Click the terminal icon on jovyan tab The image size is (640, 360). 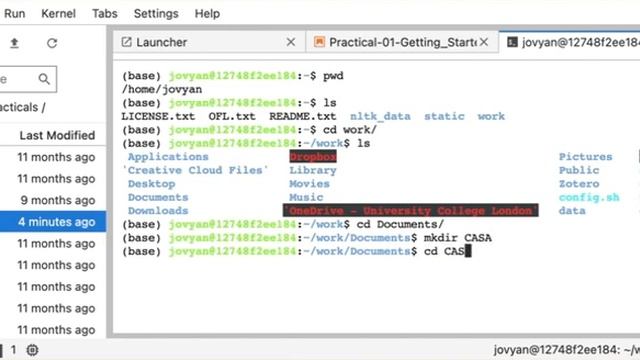pos(512,42)
